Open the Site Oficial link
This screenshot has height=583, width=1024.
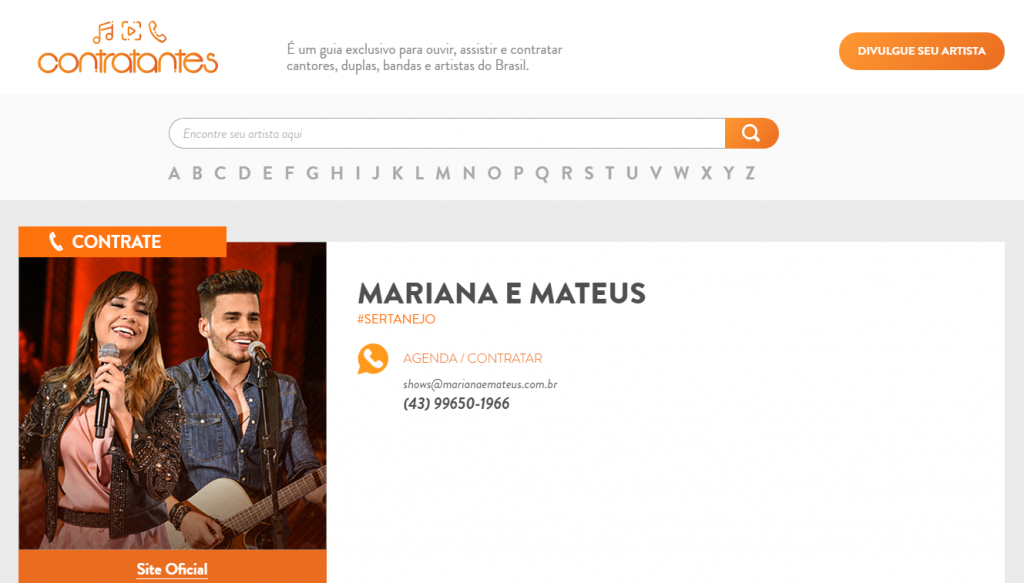(172, 569)
